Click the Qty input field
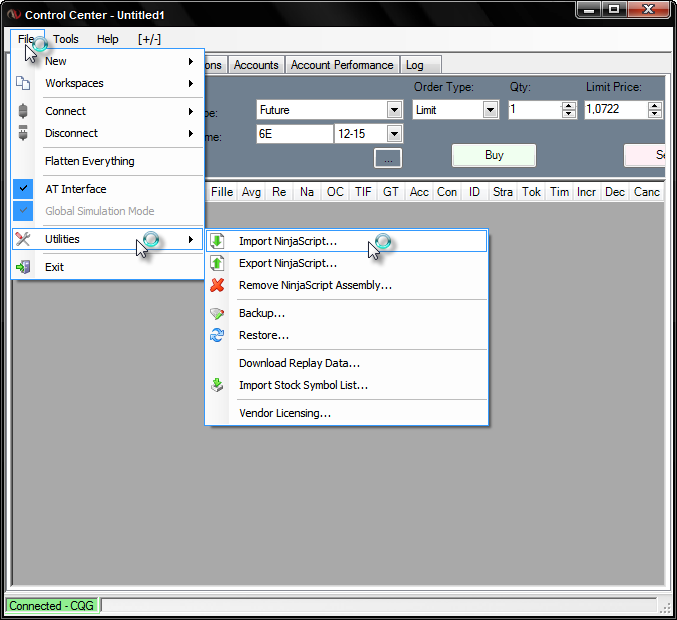 click(535, 110)
